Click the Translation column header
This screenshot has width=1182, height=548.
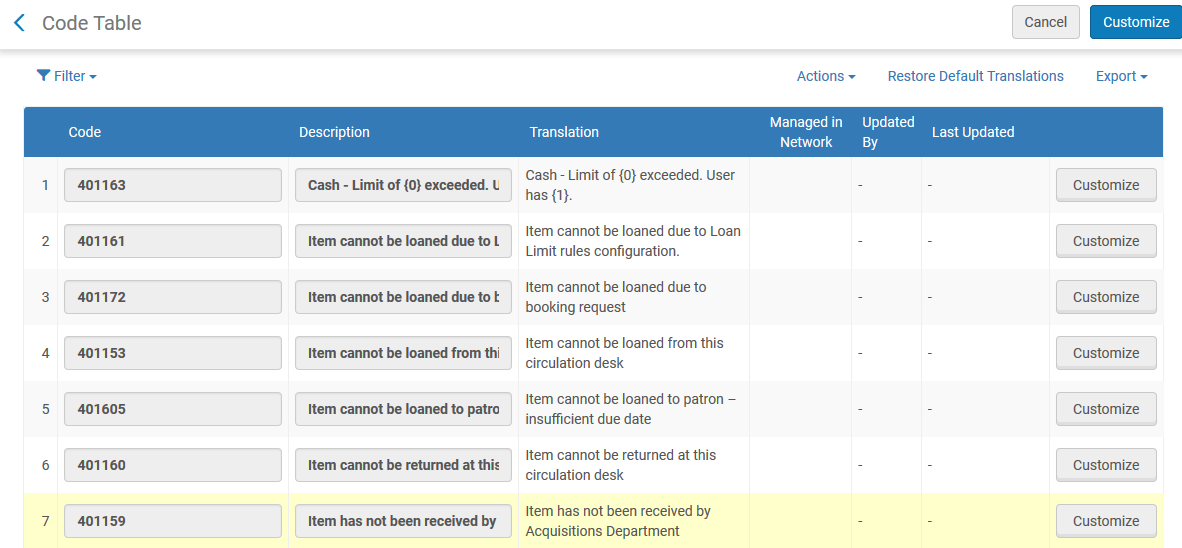[564, 132]
